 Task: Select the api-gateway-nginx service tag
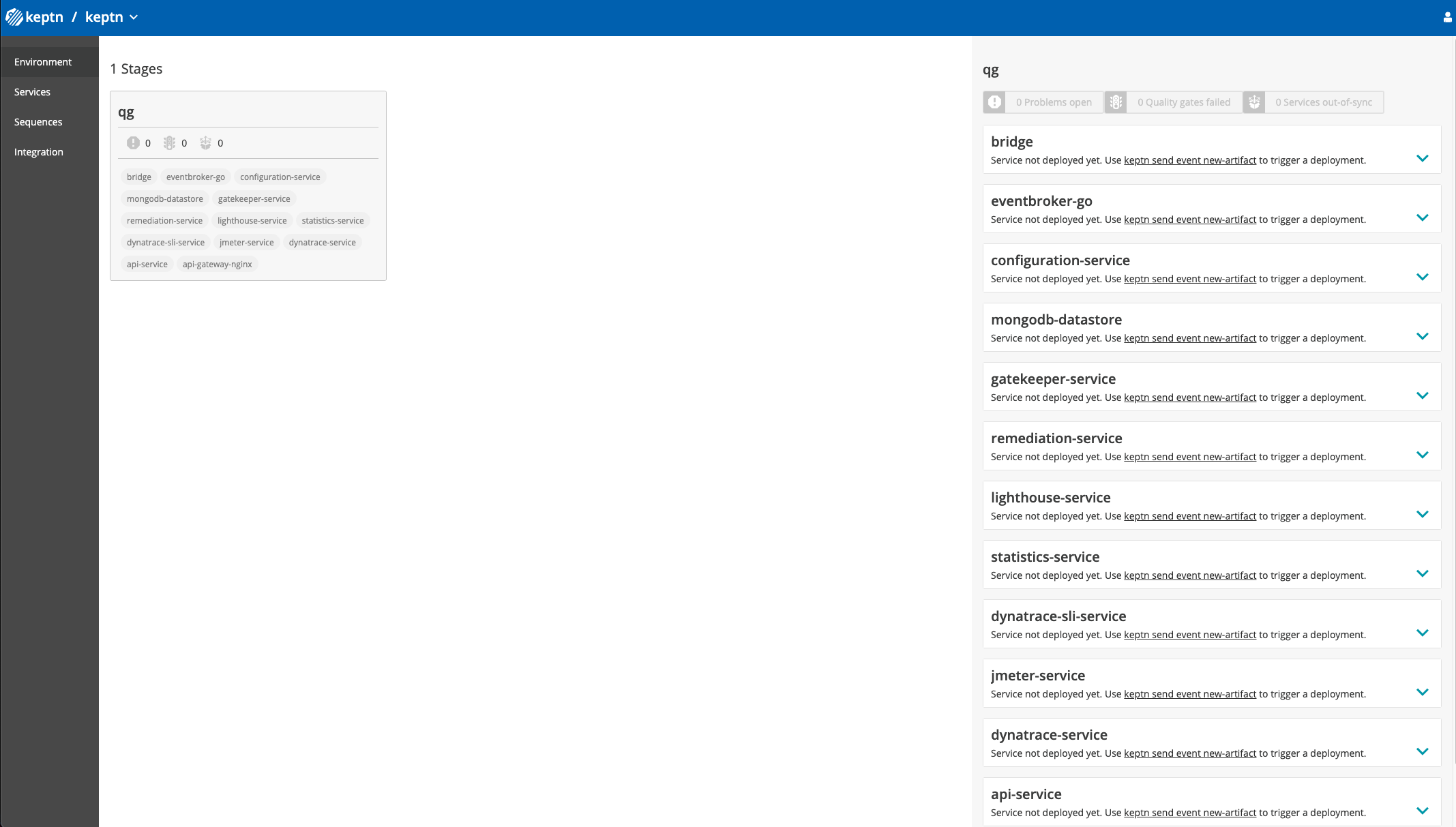217,265
